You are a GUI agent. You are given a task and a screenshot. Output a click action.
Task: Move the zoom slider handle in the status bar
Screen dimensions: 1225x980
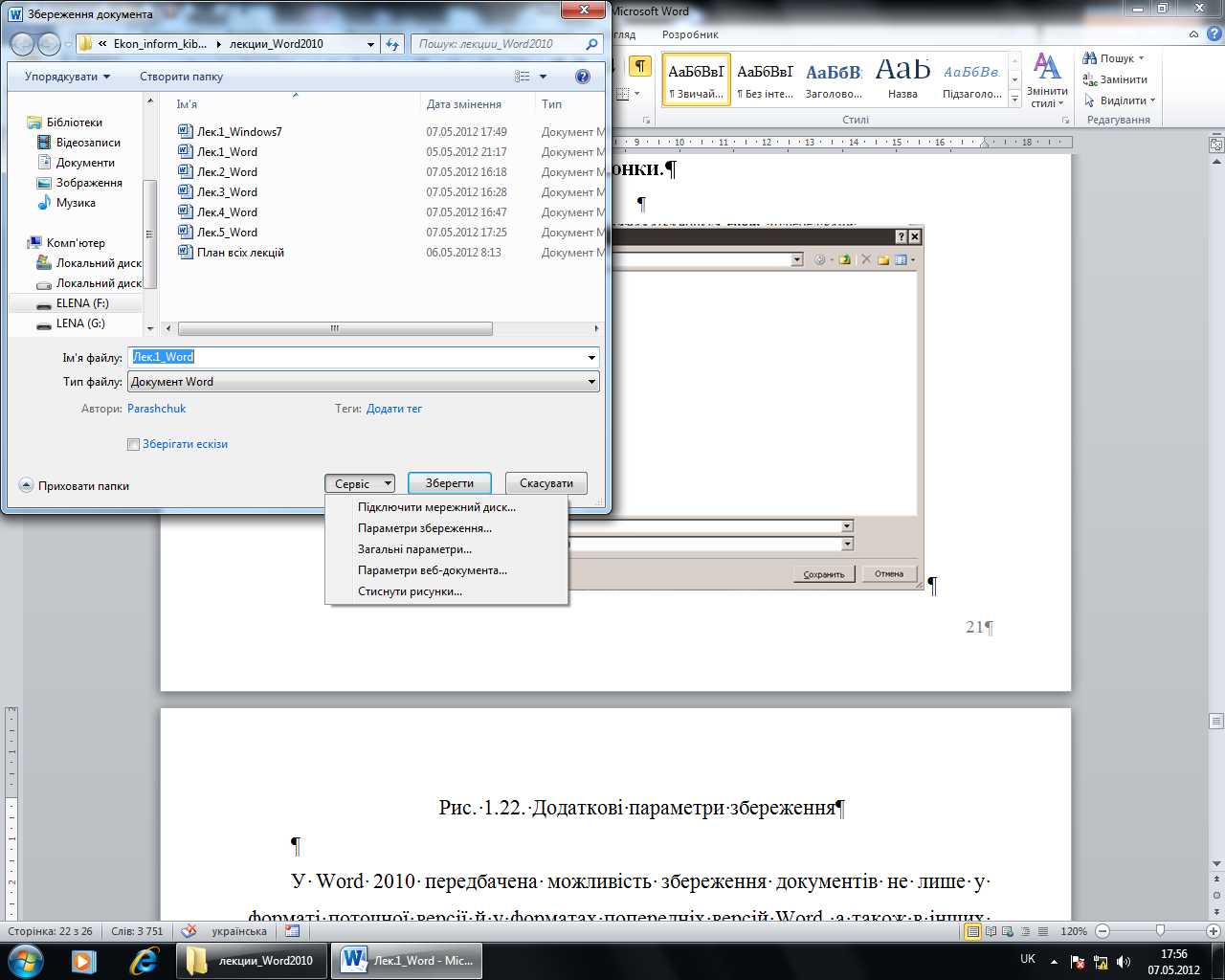[1160, 931]
